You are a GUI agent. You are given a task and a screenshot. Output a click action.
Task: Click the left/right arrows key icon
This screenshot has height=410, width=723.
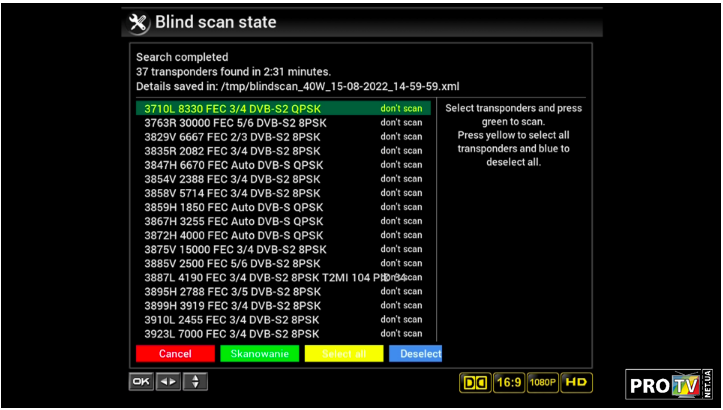pyautogui.click(x=168, y=381)
